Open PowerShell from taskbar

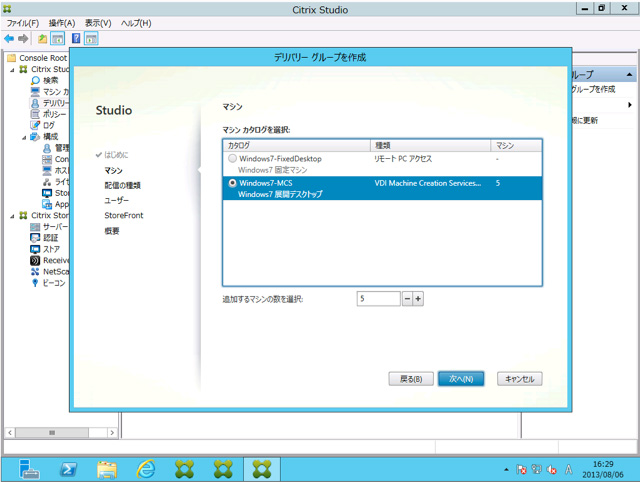[68, 469]
